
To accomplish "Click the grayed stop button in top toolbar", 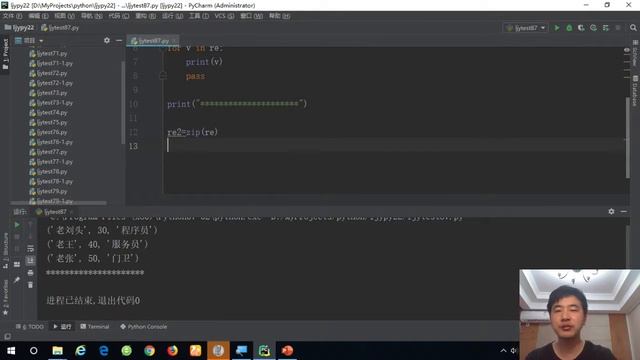I will pyautogui.click(x=618, y=28).
